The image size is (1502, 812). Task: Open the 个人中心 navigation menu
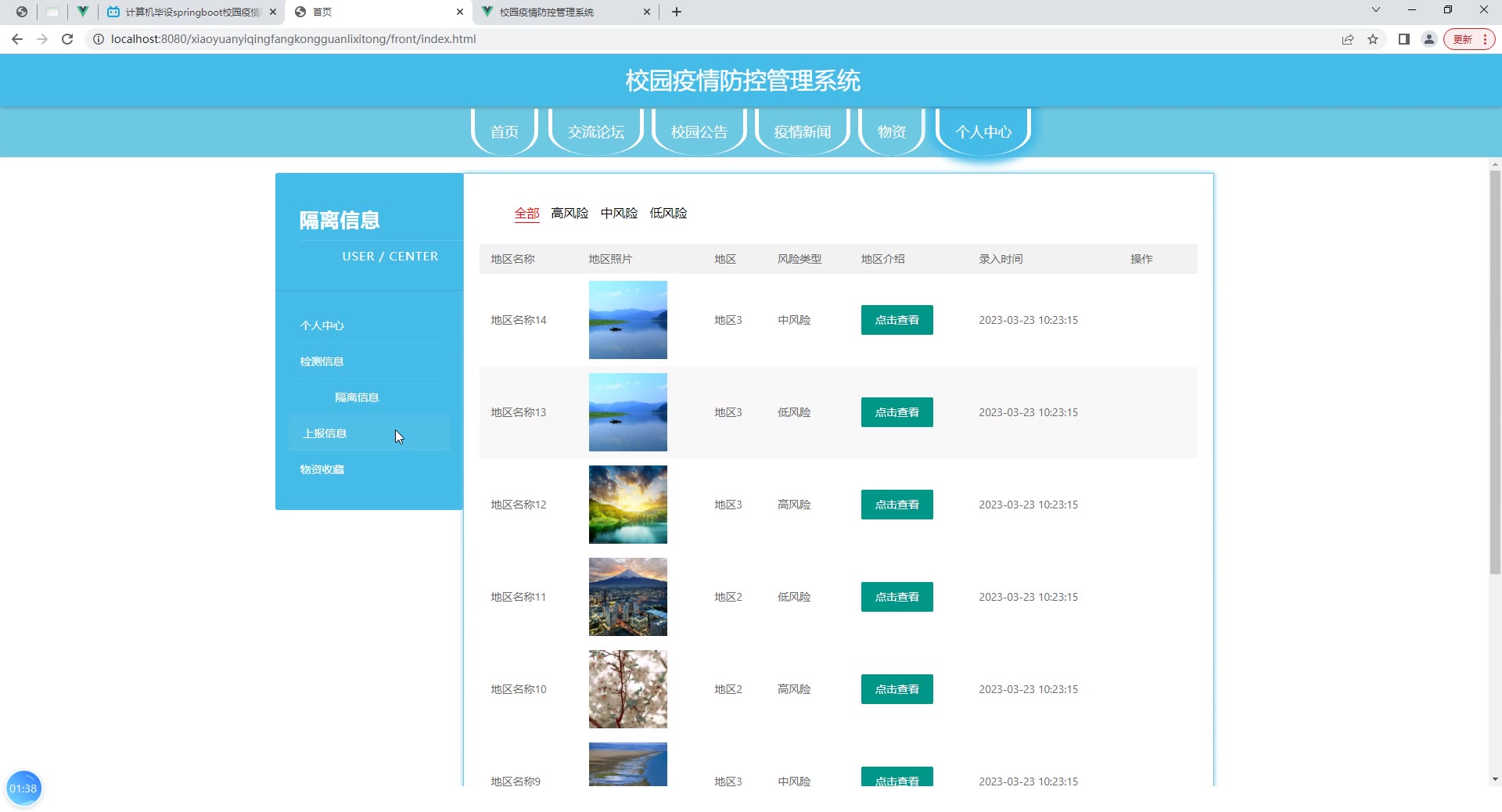pos(983,131)
